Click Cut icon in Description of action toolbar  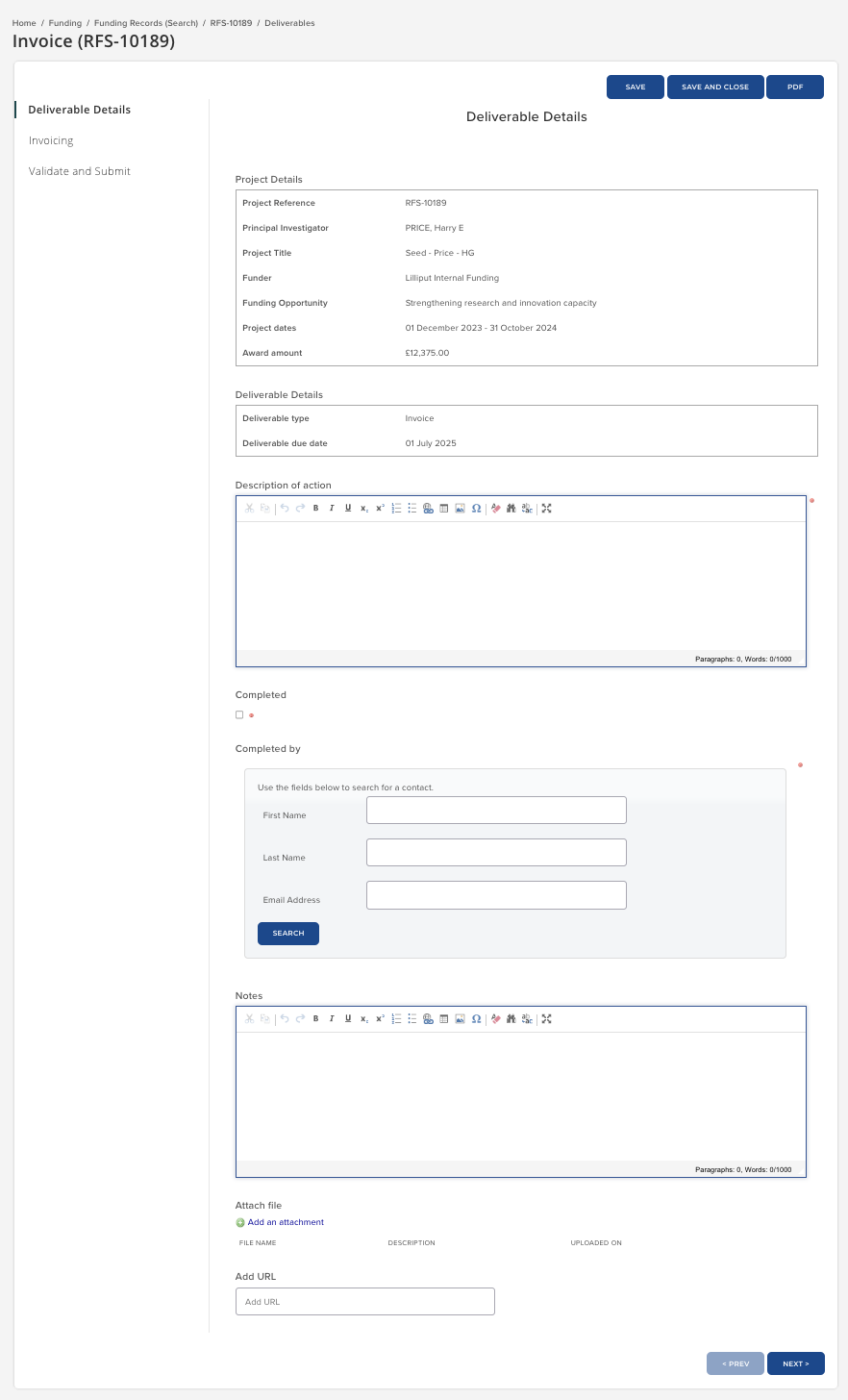(x=249, y=509)
